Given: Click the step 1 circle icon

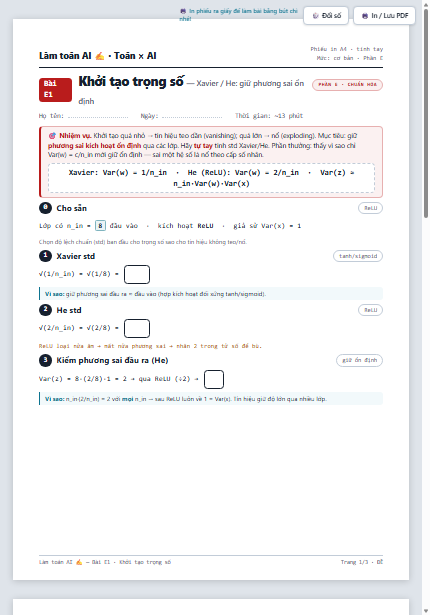Looking at the screenshot, I should point(45,256).
